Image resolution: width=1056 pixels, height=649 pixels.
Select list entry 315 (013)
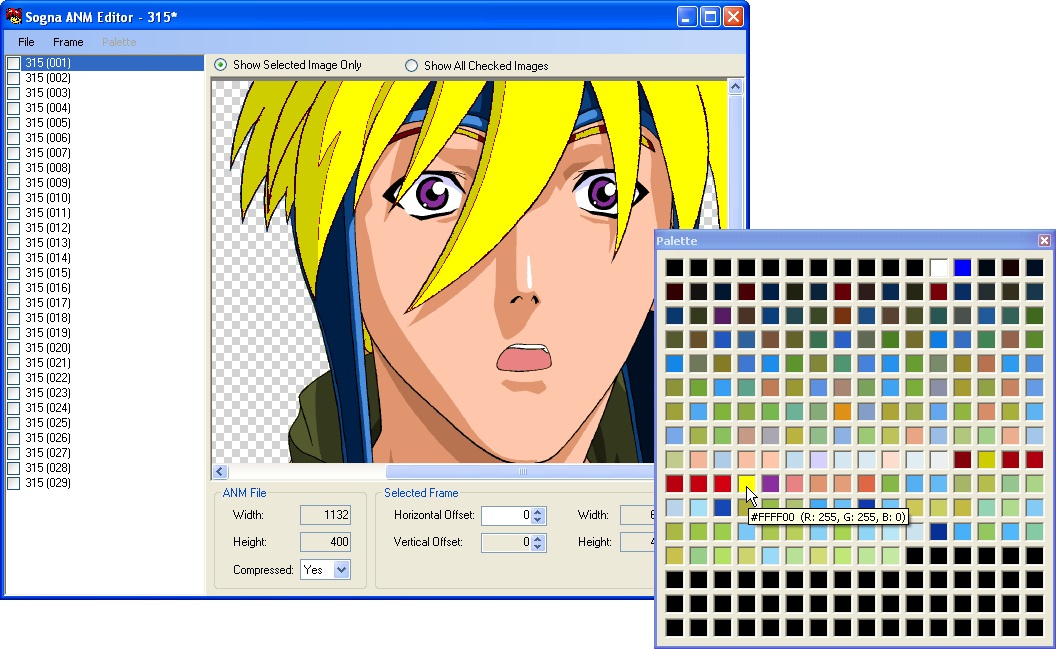[48, 242]
